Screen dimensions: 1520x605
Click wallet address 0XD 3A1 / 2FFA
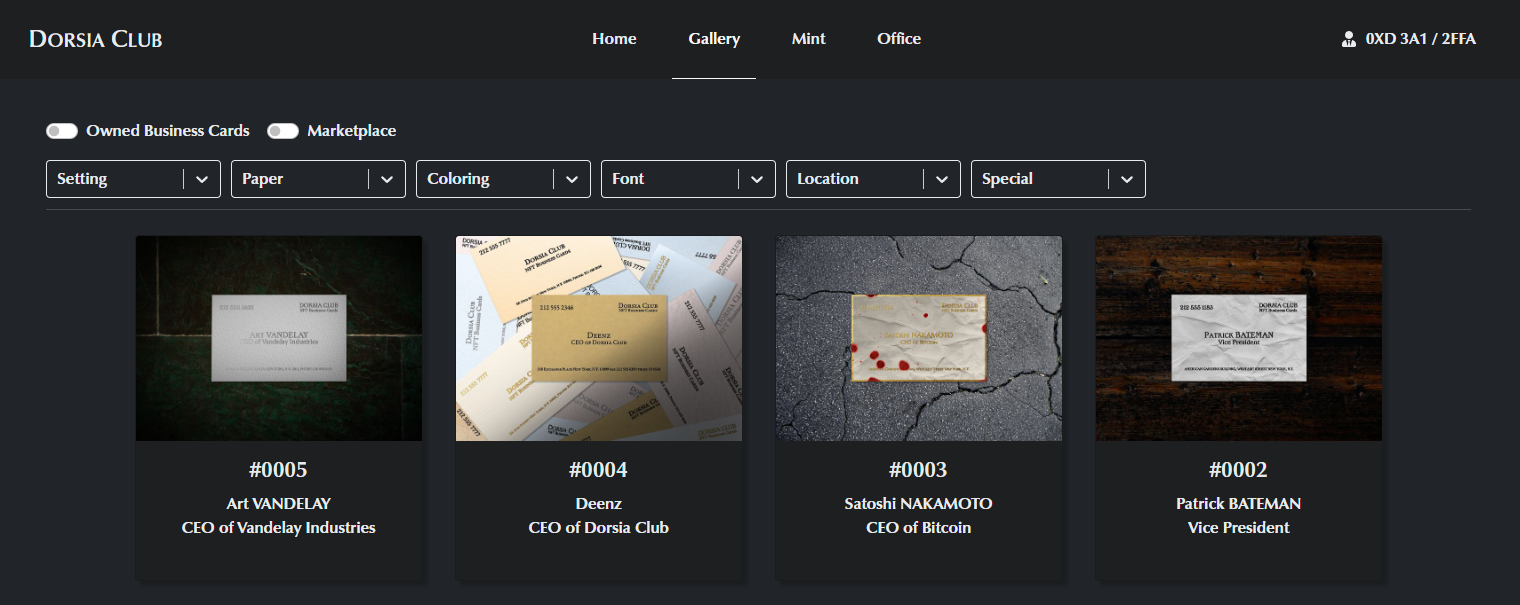[1421, 39]
